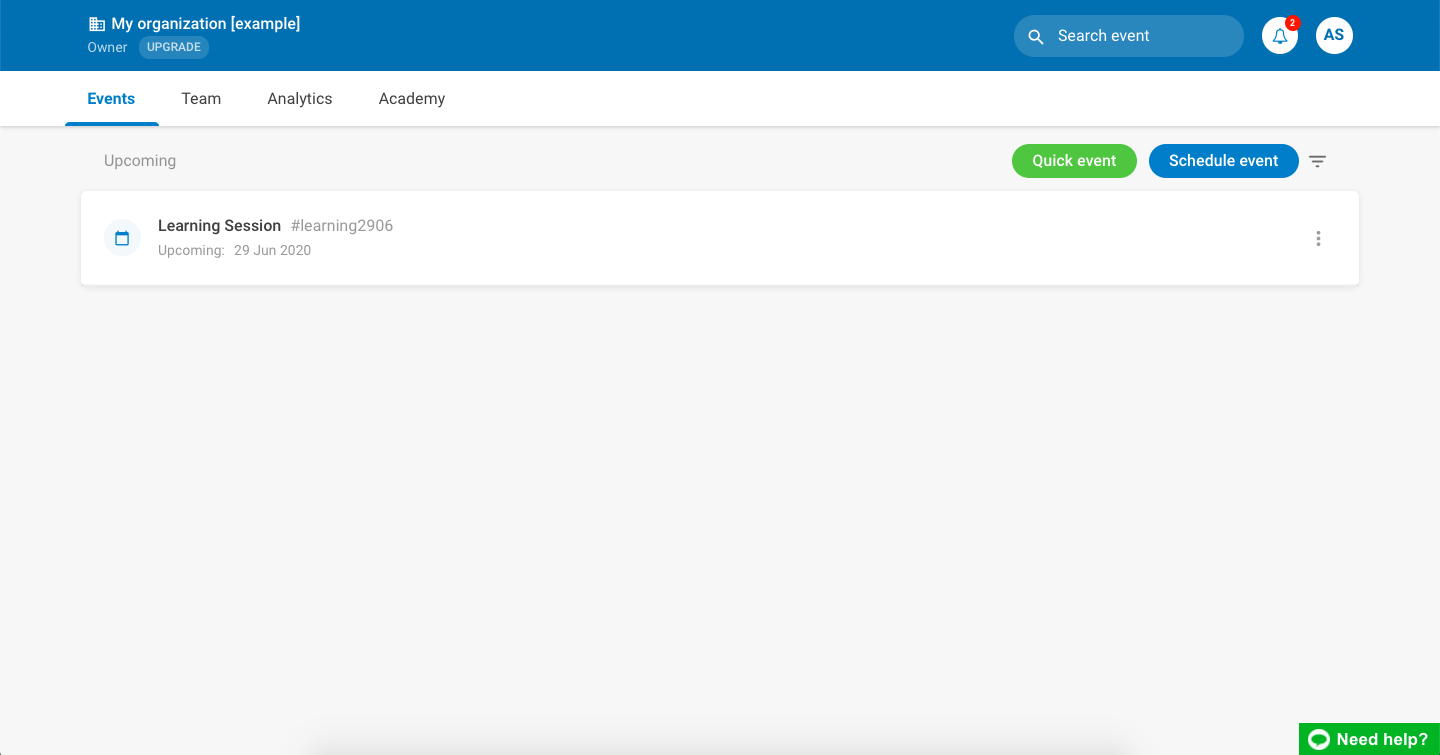This screenshot has width=1440, height=755.
Task: Open the Analytics tab
Action: point(300,99)
